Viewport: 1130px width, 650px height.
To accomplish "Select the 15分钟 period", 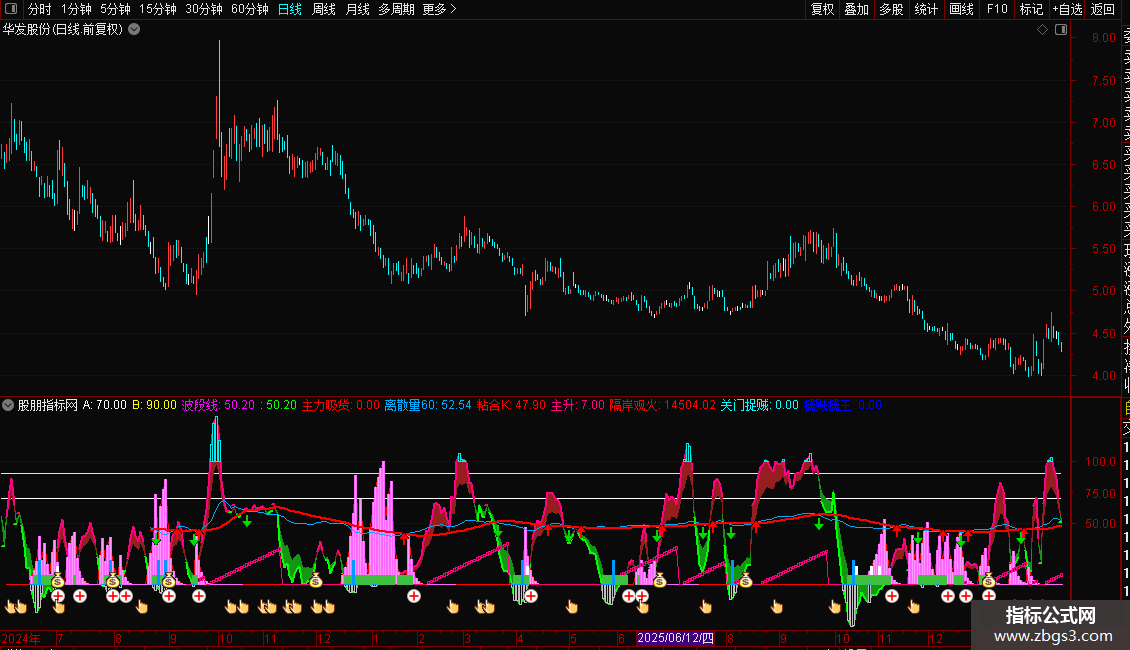I will [x=158, y=9].
